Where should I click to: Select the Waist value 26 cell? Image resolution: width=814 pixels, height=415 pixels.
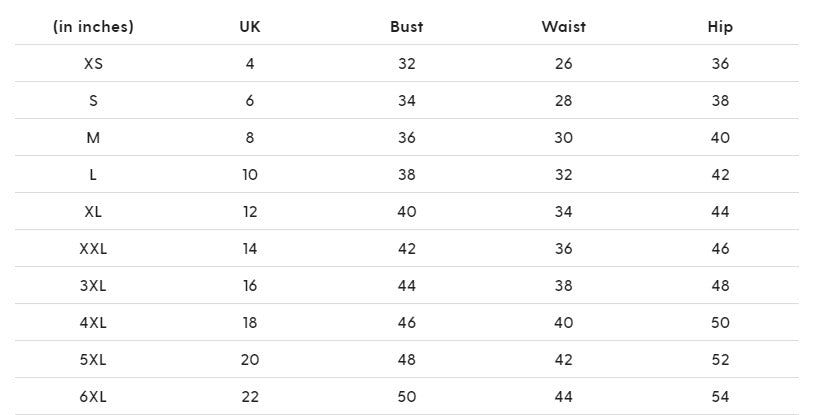click(x=563, y=64)
